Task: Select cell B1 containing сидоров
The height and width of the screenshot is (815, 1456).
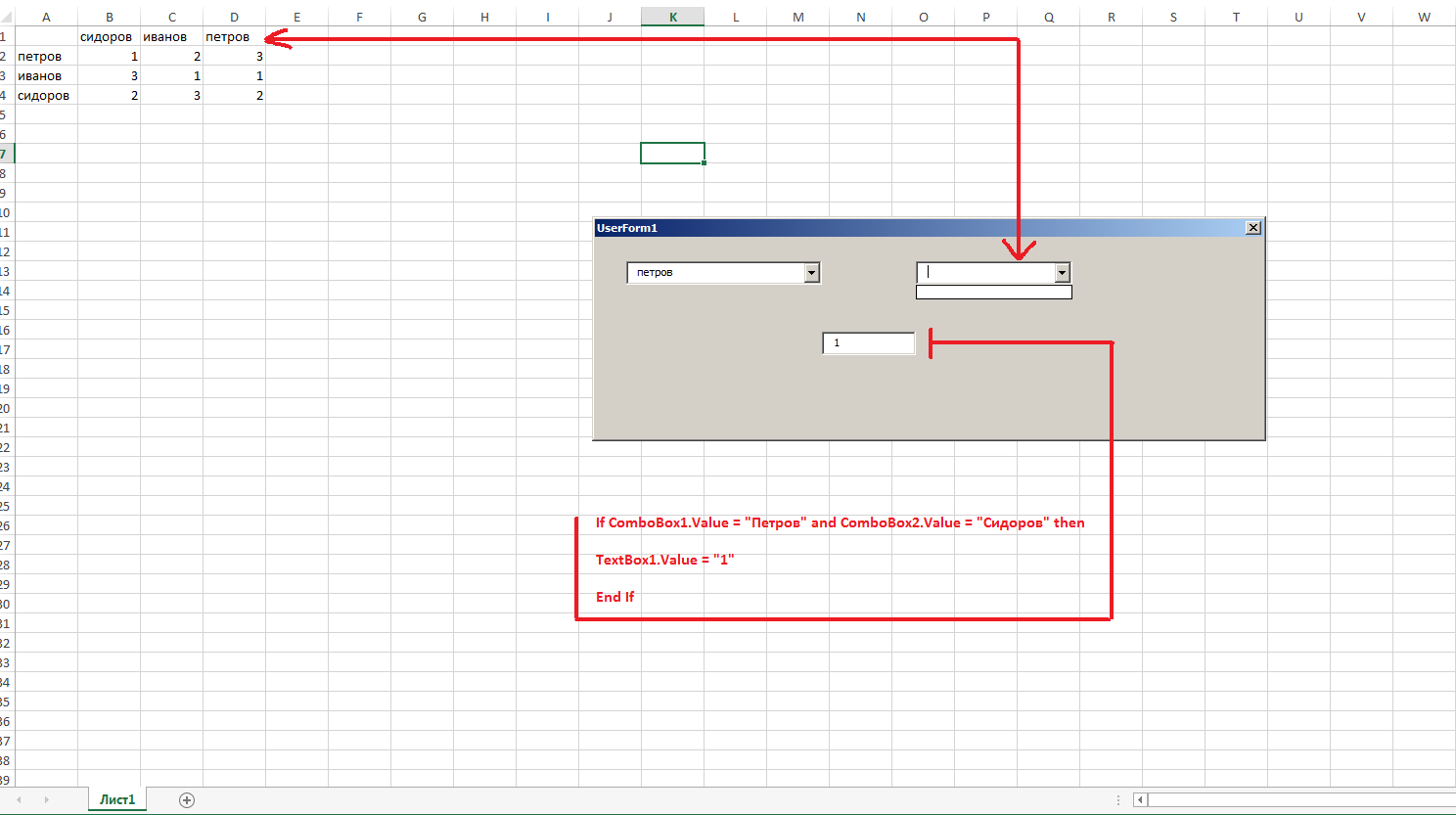Action: click(x=109, y=37)
